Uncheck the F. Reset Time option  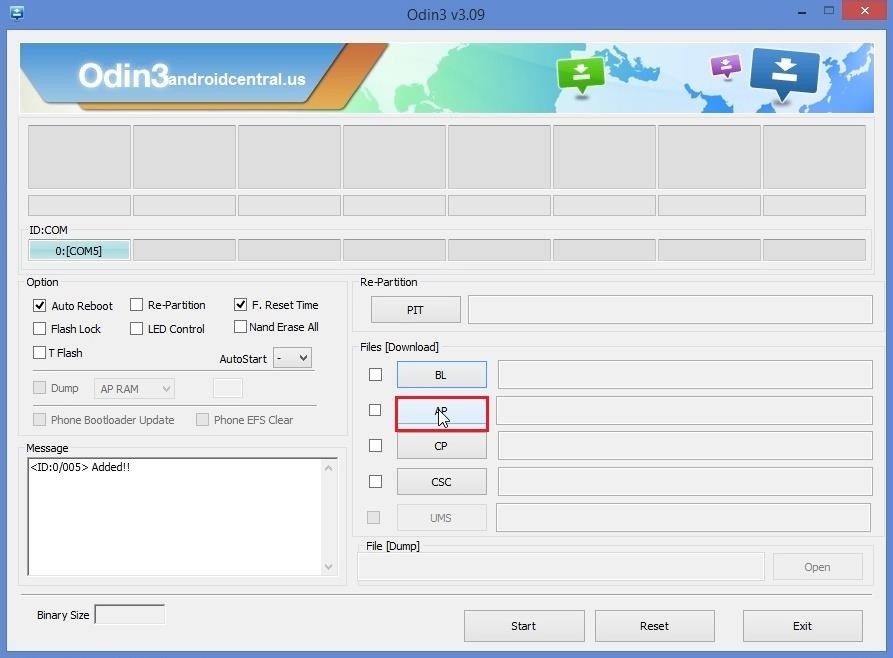click(240, 304)
